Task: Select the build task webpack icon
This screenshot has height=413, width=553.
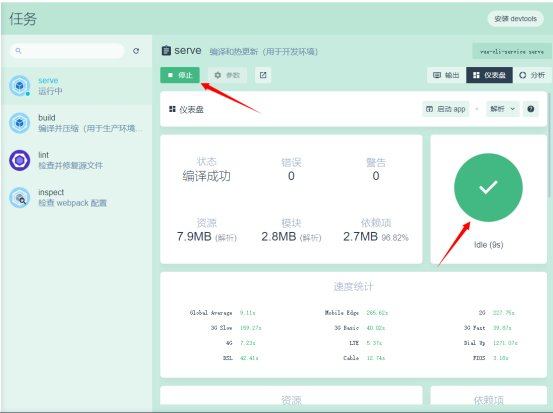Action: pyautogui.click(x=20, y=123)
